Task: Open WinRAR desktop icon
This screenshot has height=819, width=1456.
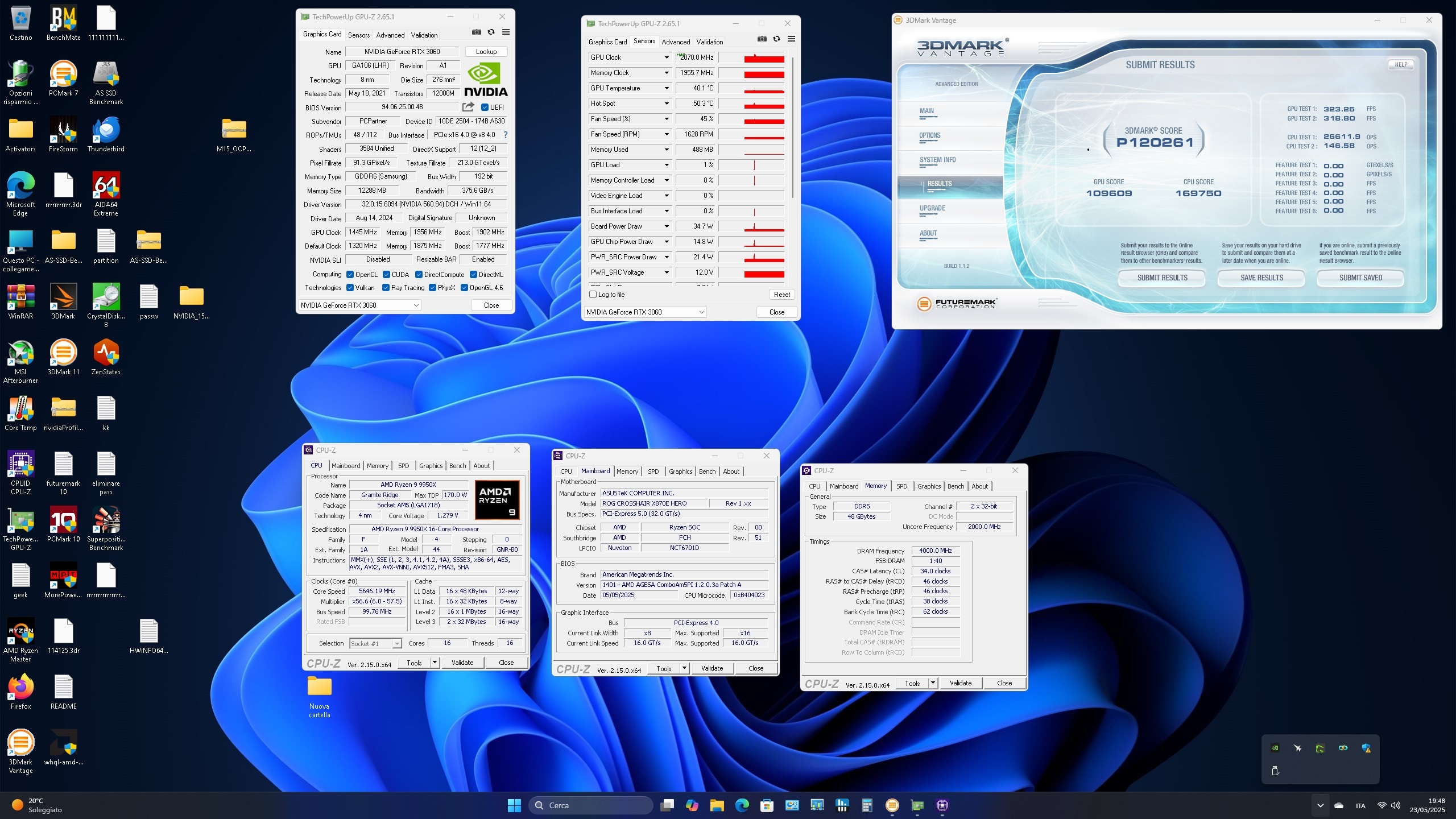Action: click(x=21, y=301)
